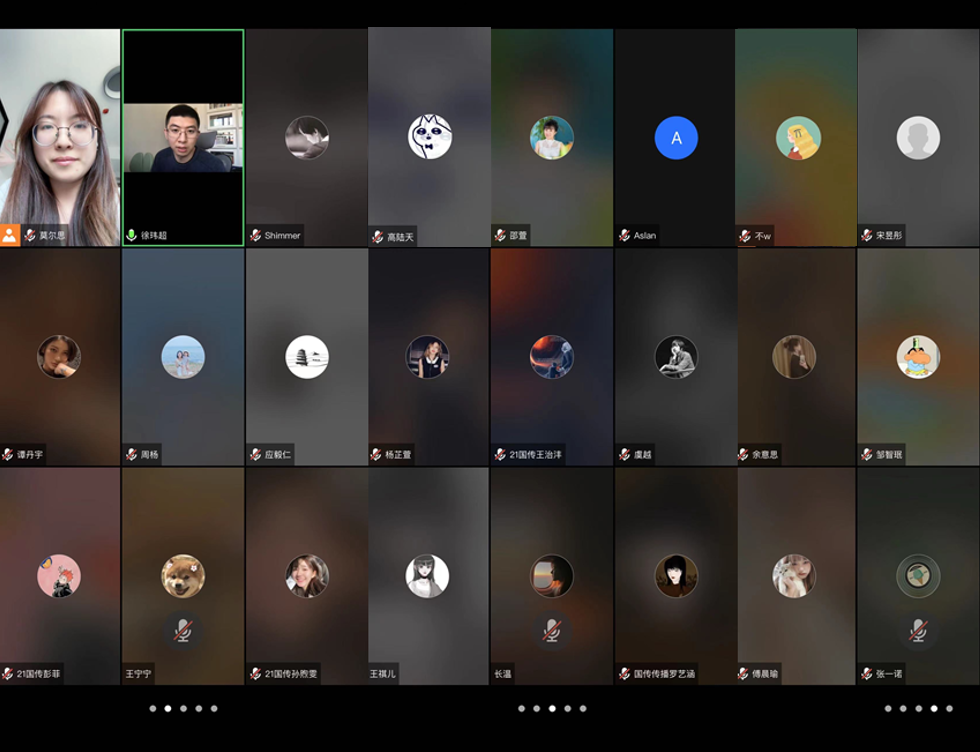Select the green-bordered active speaker video of 徐玮超
980x752 pixels.
pos(183,138)
